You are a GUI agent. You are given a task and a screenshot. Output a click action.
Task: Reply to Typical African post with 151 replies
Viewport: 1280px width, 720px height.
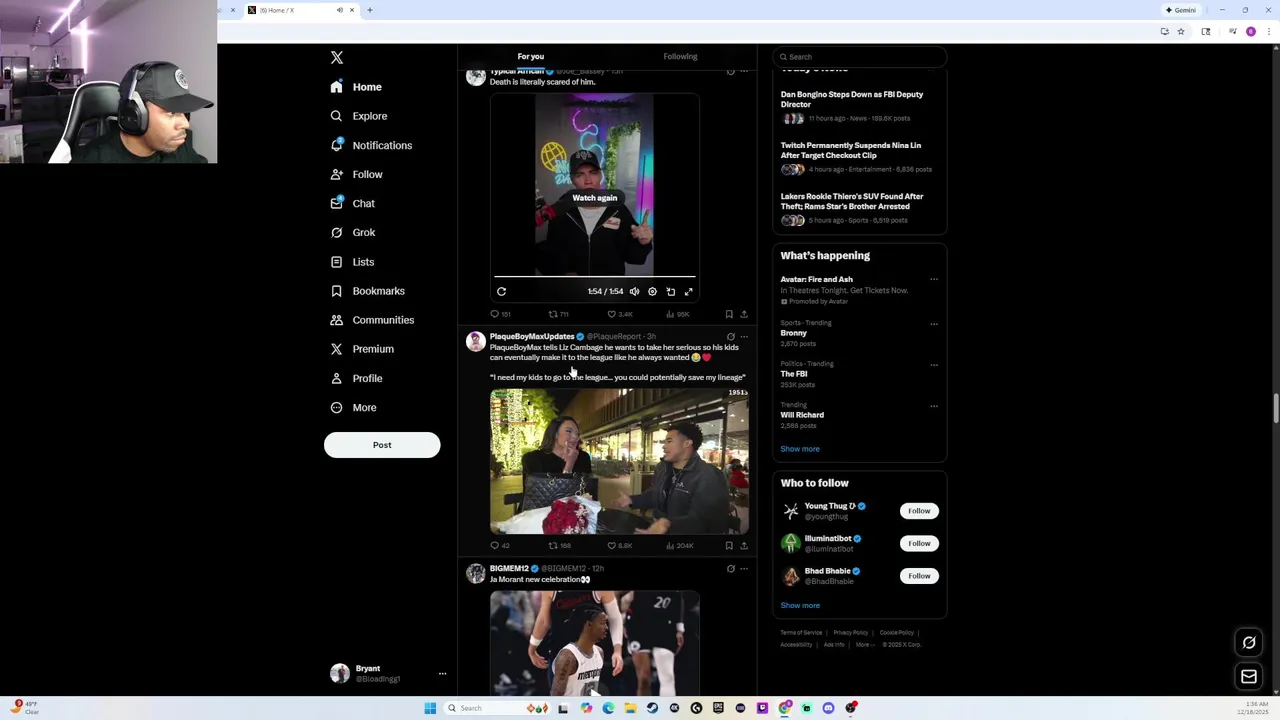(x=500, y=314)
